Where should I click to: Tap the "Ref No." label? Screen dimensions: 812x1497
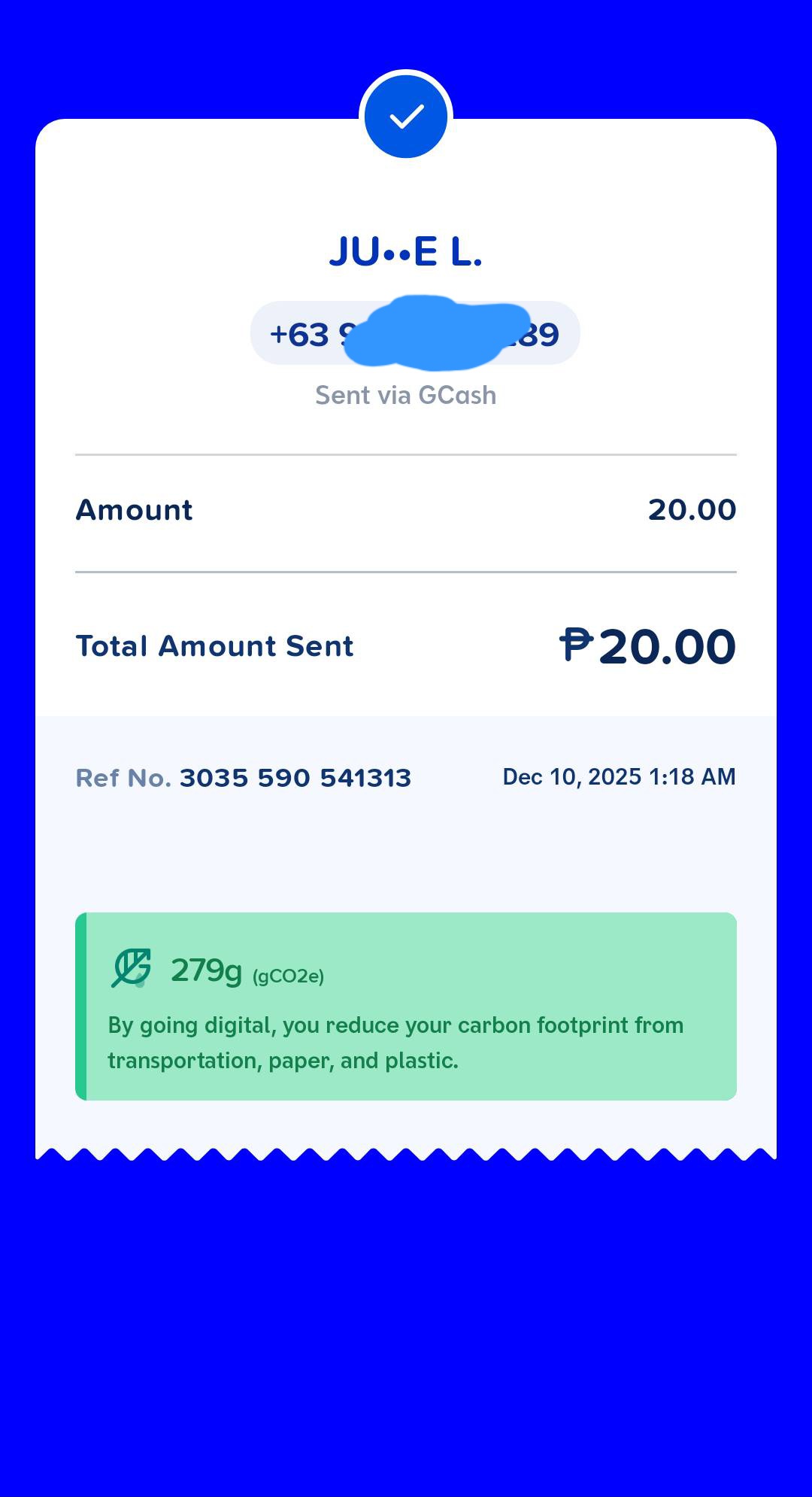click(123, 778)
